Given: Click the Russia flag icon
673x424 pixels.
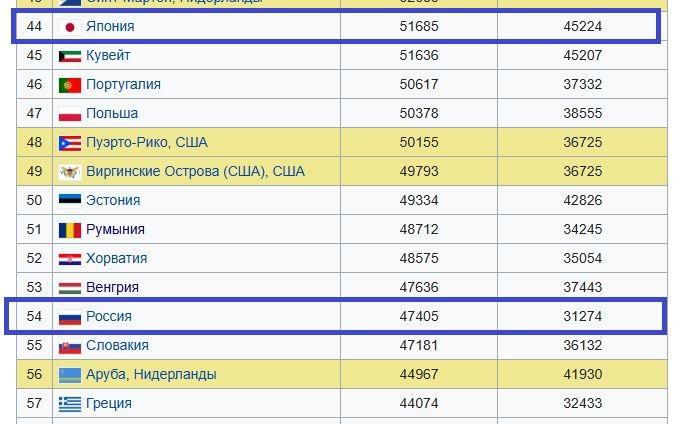Looking at the screenshot, I should tap(70, 317).
